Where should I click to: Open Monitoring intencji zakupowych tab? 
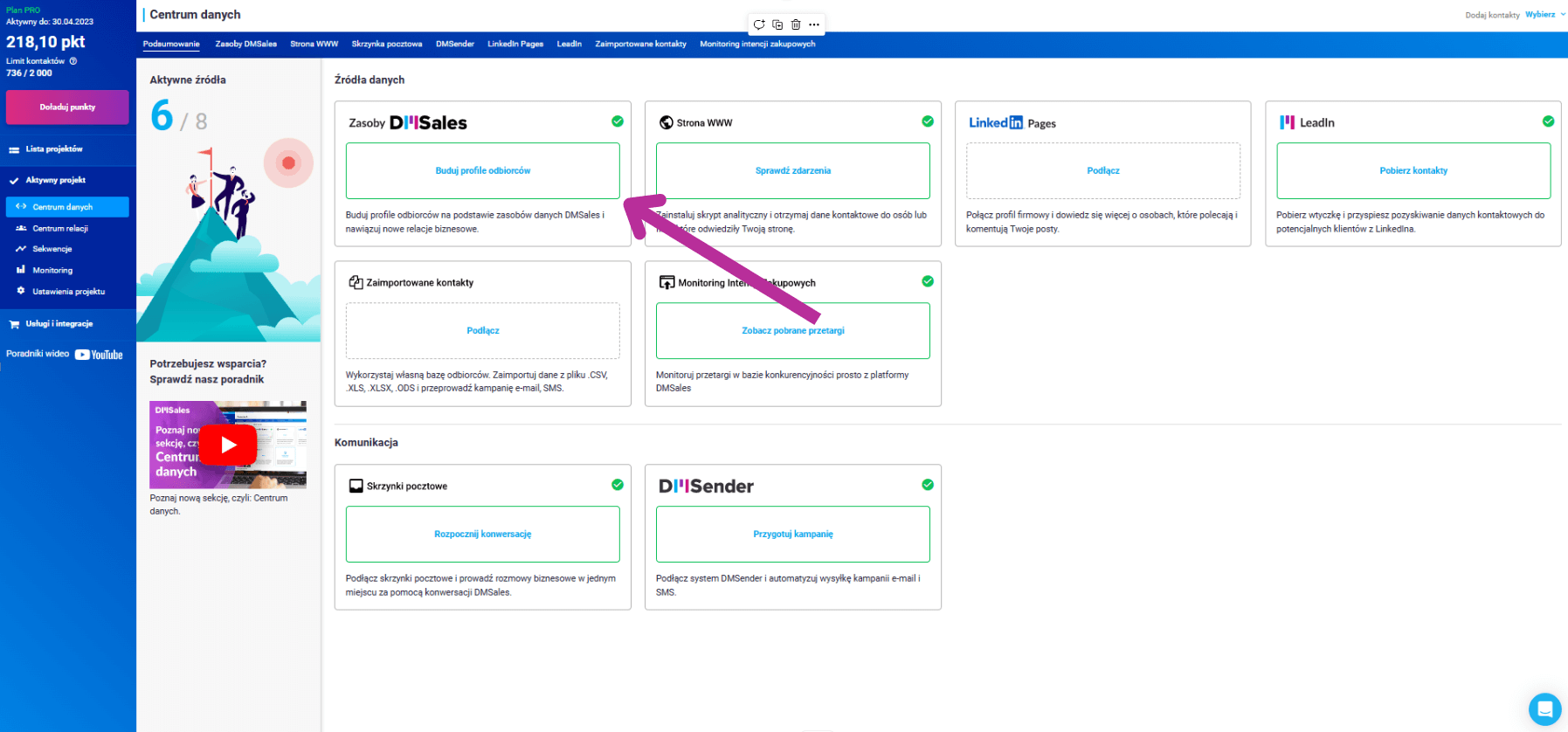pos(757,44)
